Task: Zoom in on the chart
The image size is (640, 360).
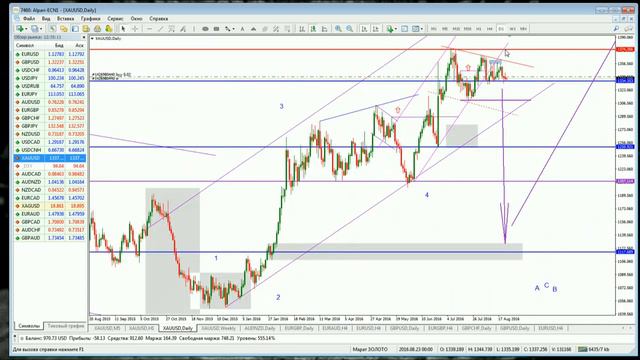Action: pyautogui.click(x=338, y=29)
